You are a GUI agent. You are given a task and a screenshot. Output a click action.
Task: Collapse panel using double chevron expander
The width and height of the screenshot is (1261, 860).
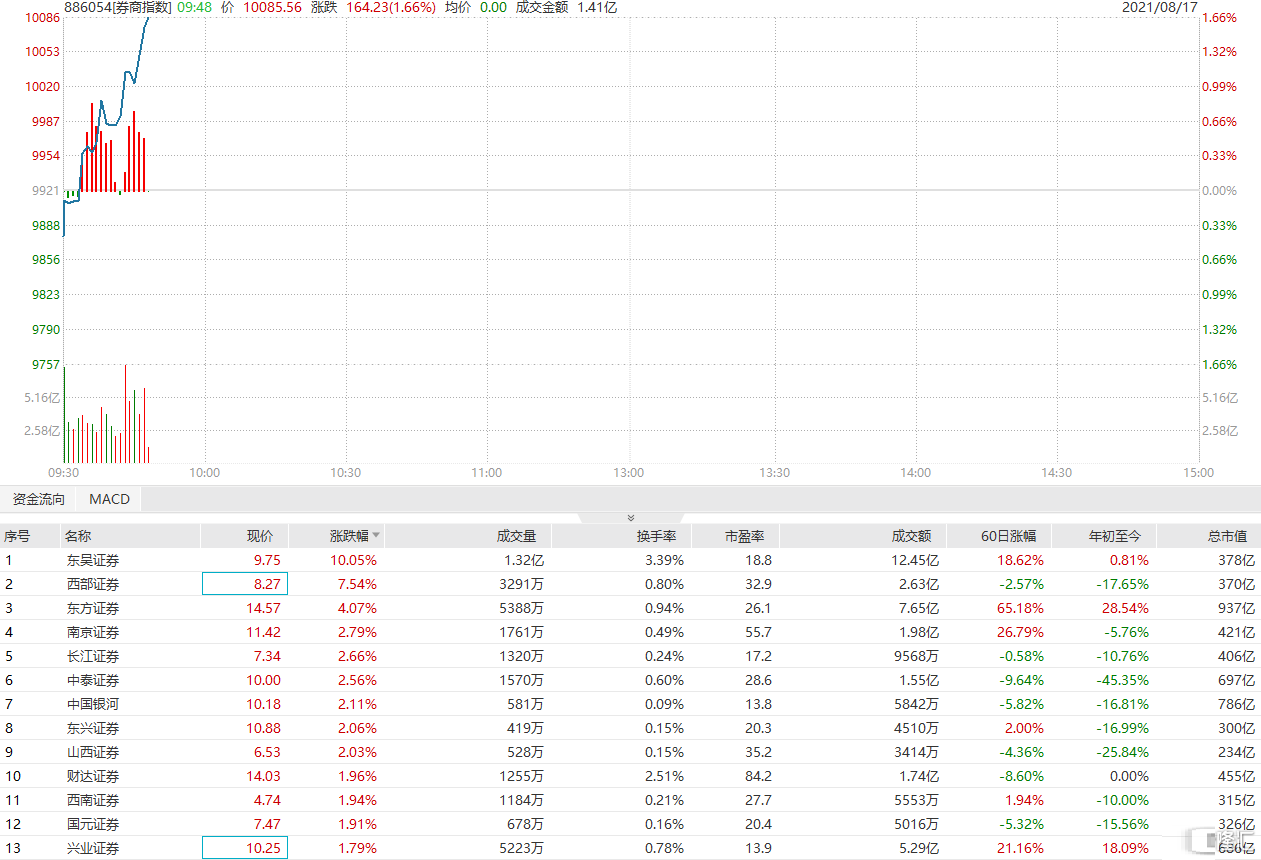[x=630, y=518]
